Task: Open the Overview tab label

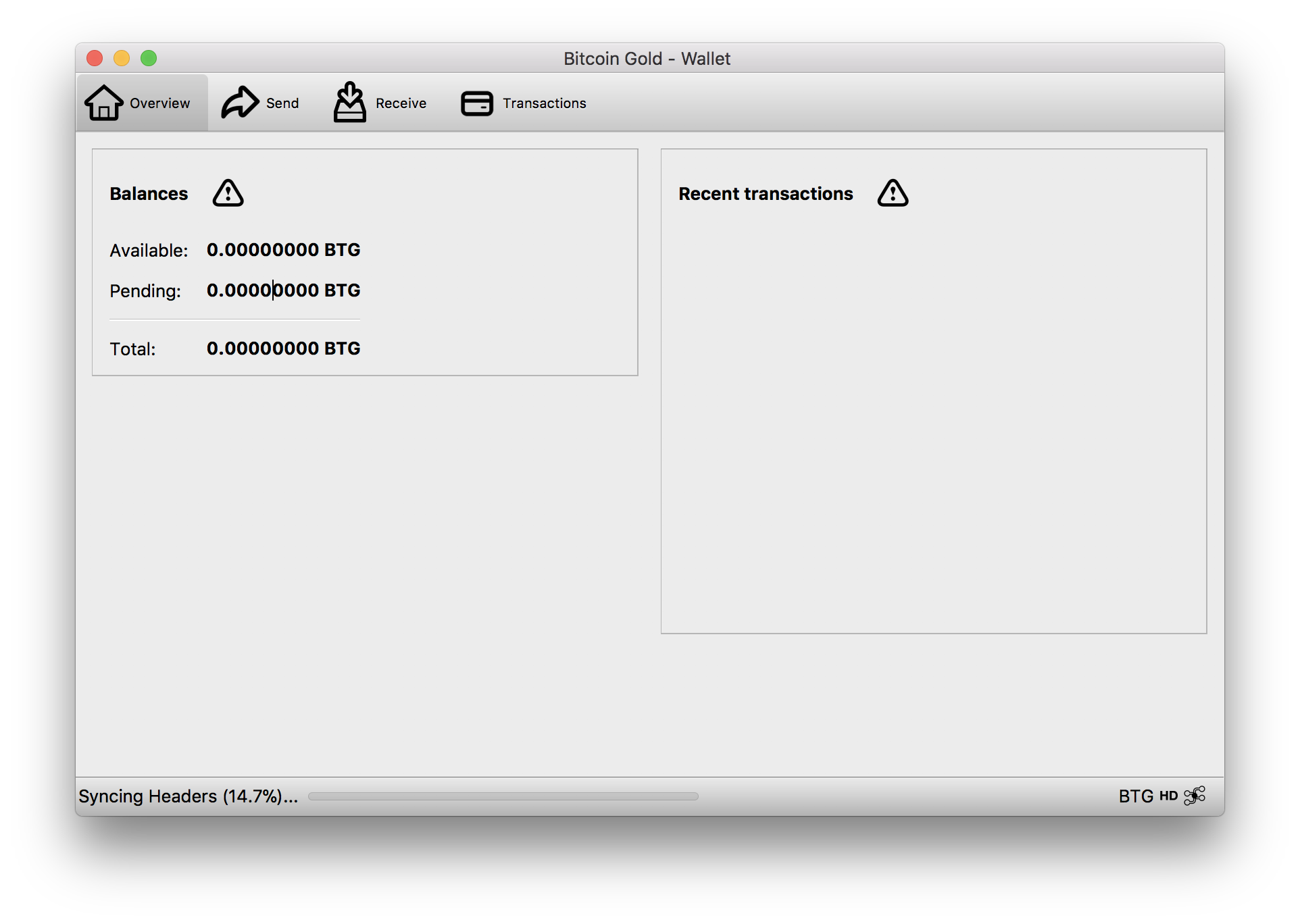Action: (160, 103)
